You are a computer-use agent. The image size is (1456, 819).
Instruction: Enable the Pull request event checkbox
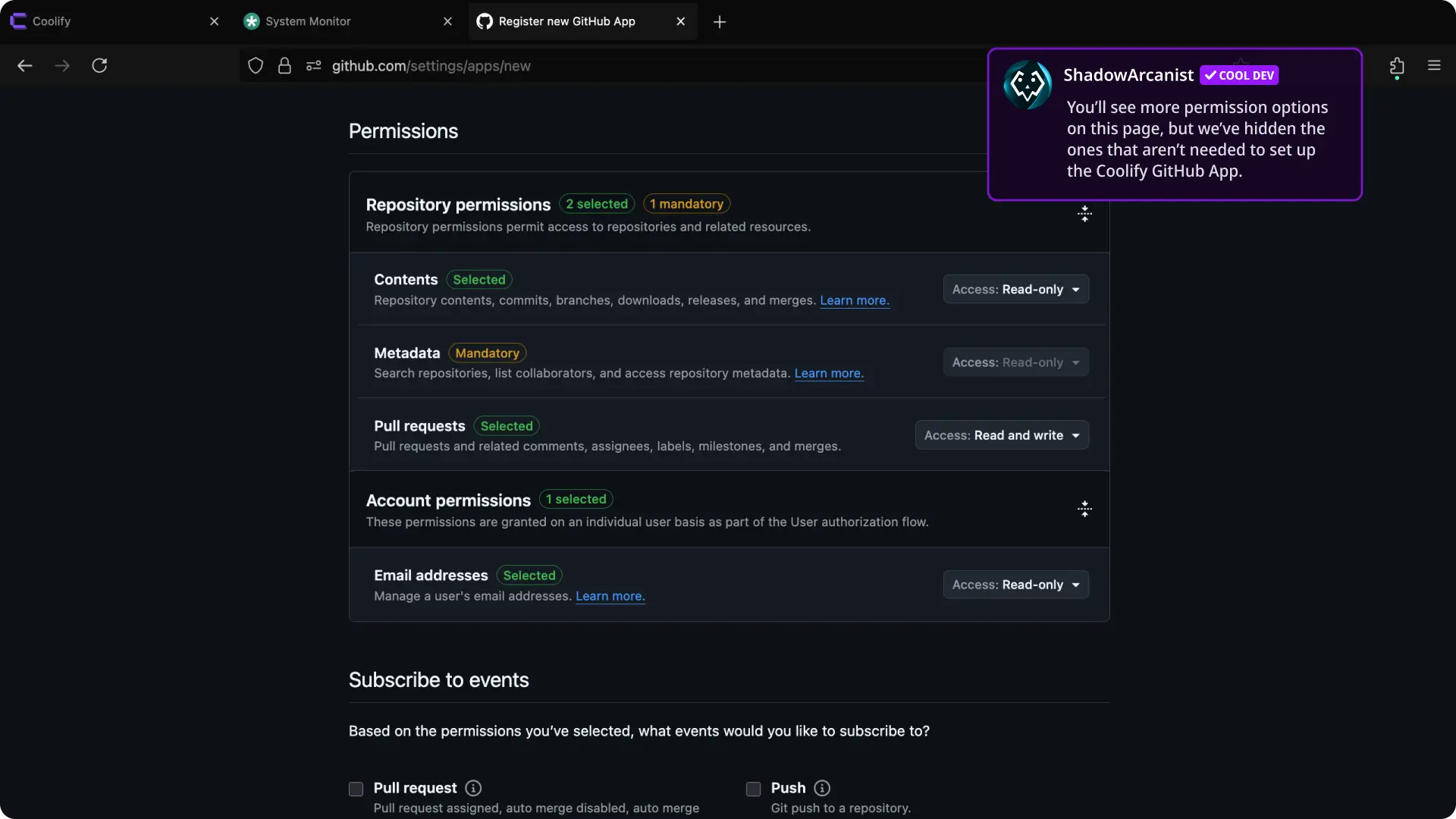[x=356, y=789]
